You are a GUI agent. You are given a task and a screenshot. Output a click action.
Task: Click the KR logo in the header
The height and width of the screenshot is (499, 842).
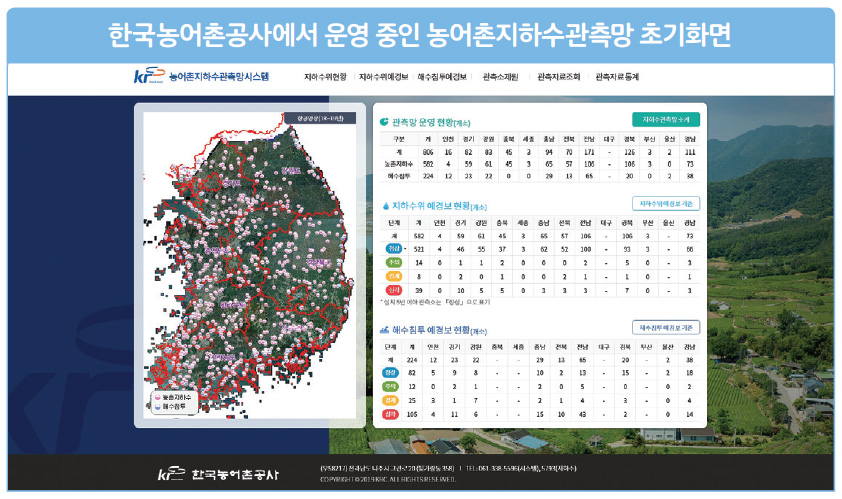pos(149,76)
